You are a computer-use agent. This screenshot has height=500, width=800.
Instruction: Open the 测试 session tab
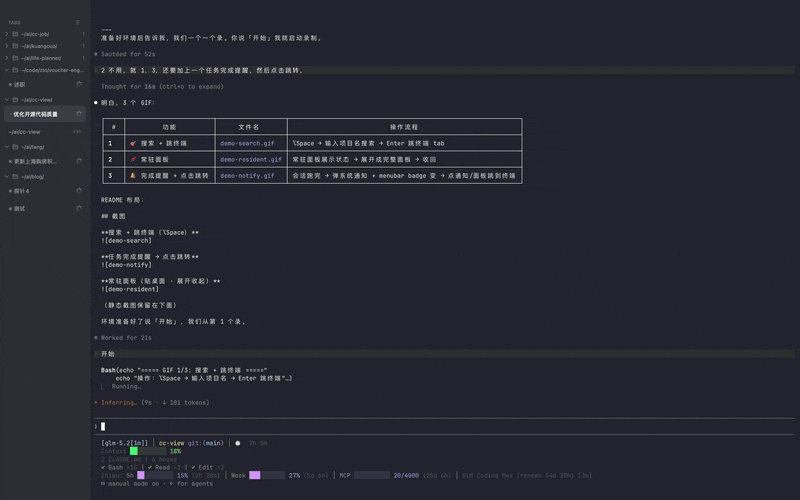(45, 208)
